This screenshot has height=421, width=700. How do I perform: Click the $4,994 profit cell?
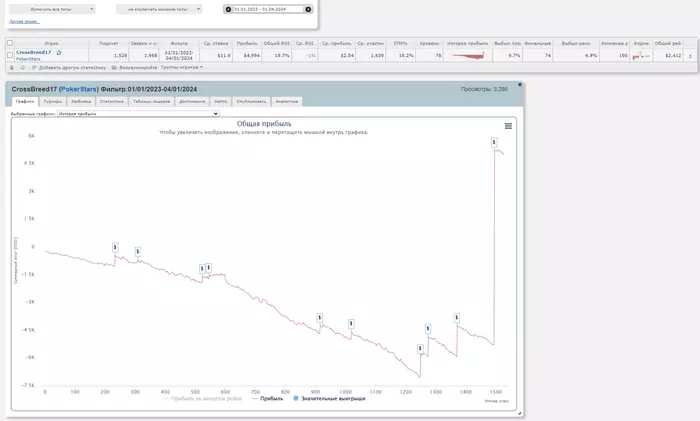click(x=247, y=55)
